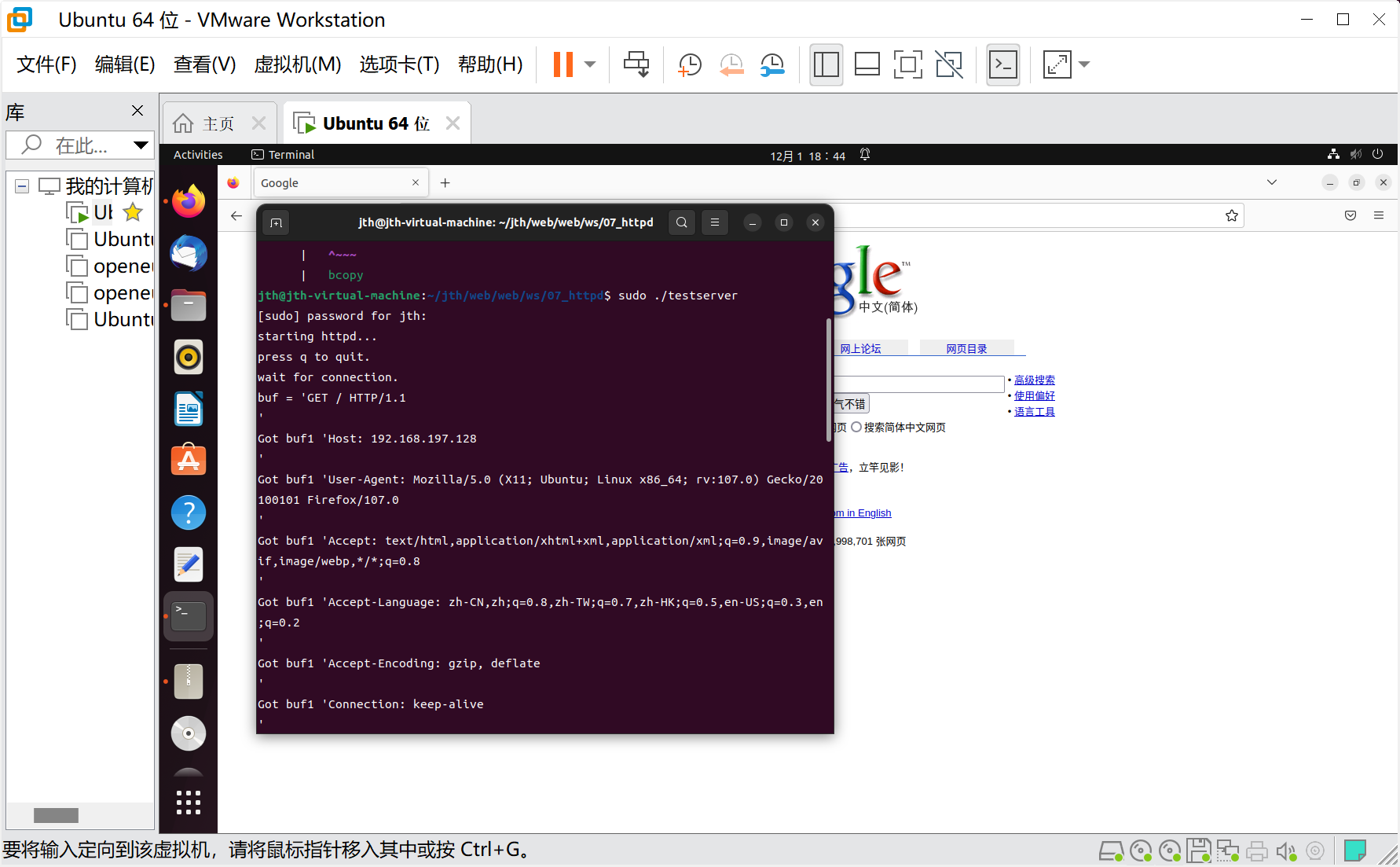Click the disc drive icon in the dock
1400x867 pixels.
189,733
